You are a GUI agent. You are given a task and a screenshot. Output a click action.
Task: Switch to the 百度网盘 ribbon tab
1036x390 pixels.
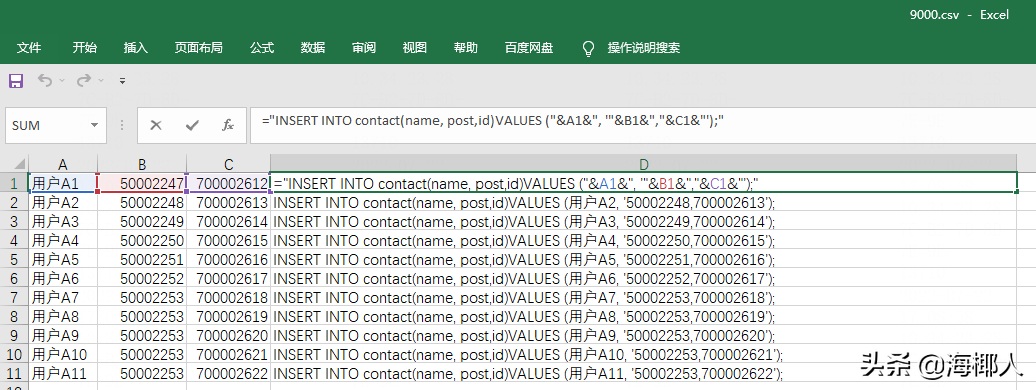(x=529, y=48)
